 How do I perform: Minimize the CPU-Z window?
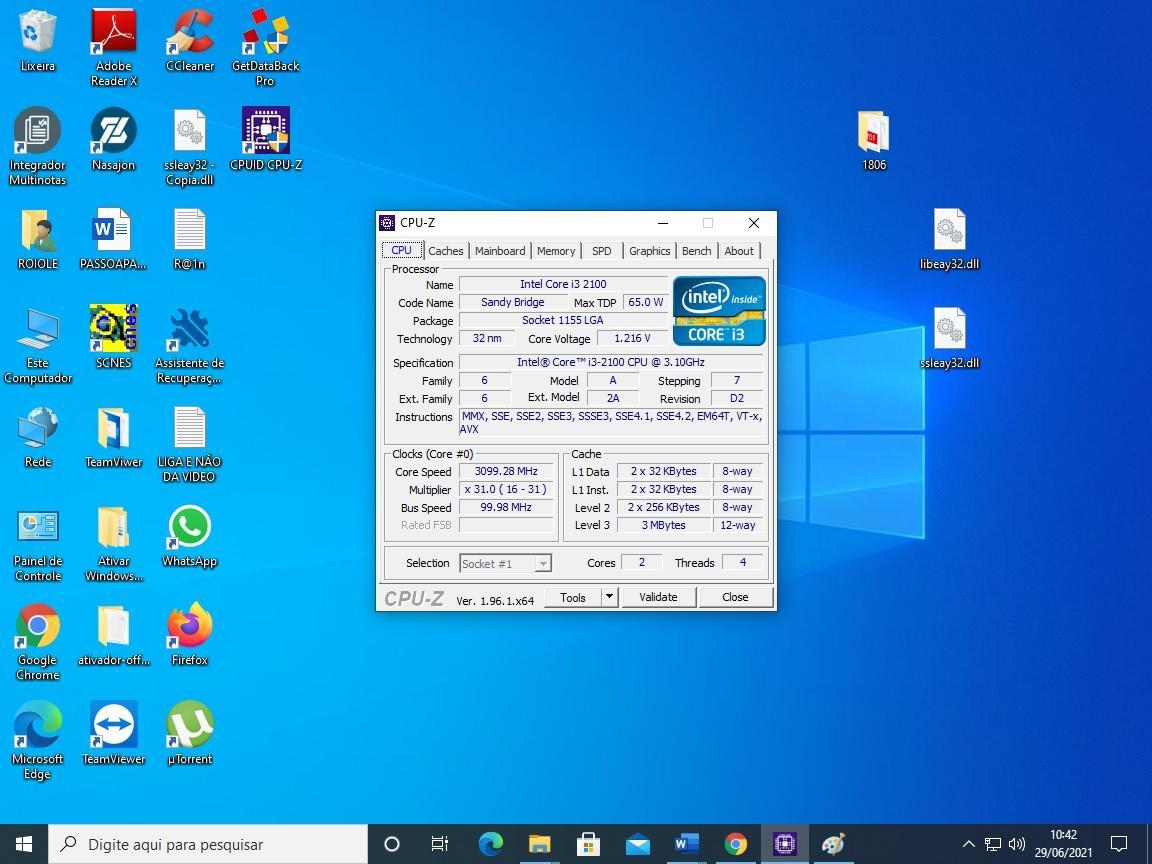pos(663,223)
